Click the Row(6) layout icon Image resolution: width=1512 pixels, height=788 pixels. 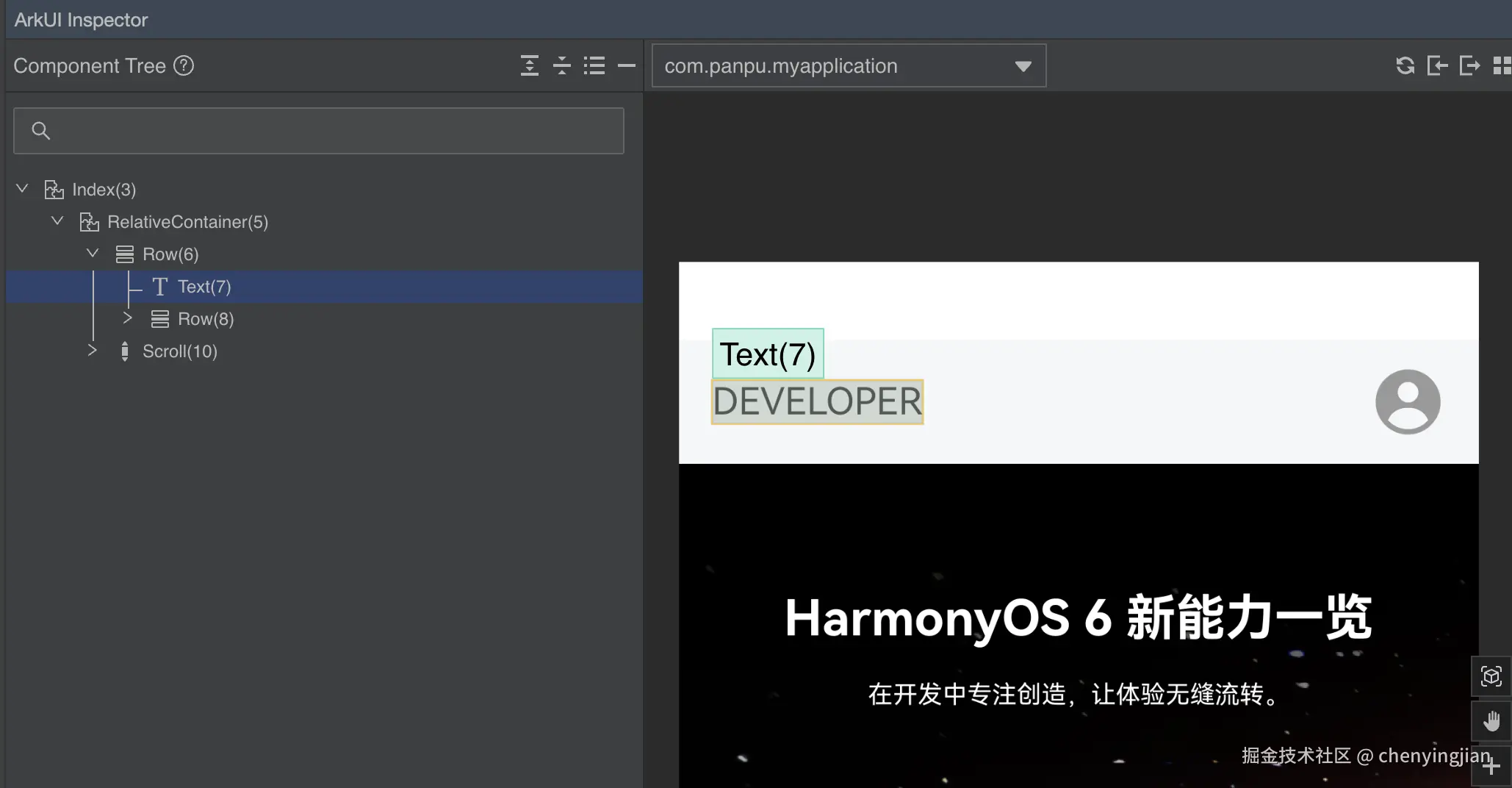(125, 254)
